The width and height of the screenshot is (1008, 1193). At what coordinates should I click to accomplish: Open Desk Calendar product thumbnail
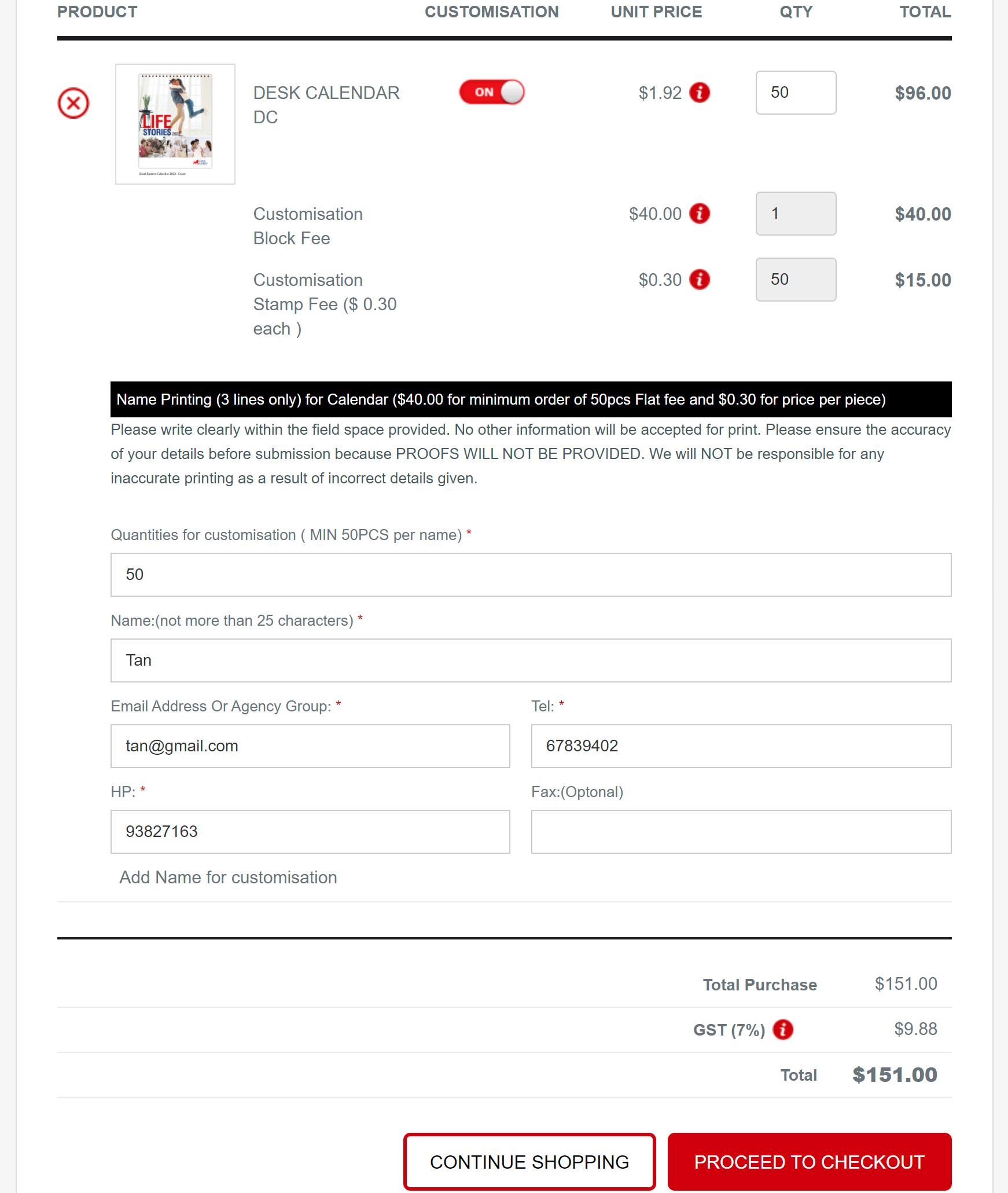pos(175,124)
